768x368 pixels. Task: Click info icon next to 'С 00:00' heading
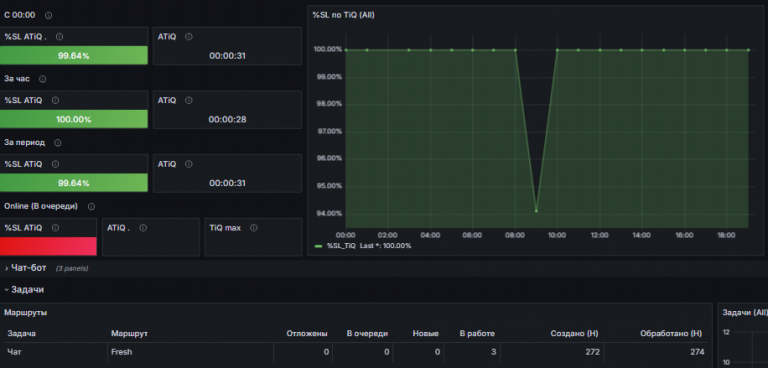click(x=48, y=15)
